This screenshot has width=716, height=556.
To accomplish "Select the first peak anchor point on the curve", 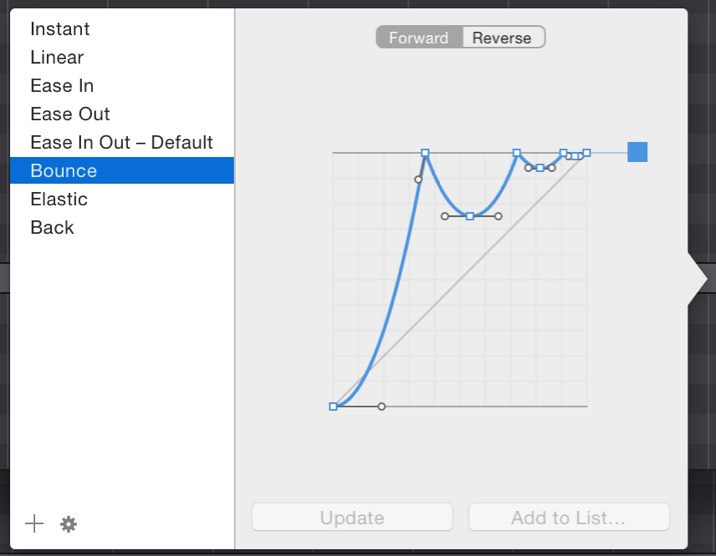I will [425, 153].
